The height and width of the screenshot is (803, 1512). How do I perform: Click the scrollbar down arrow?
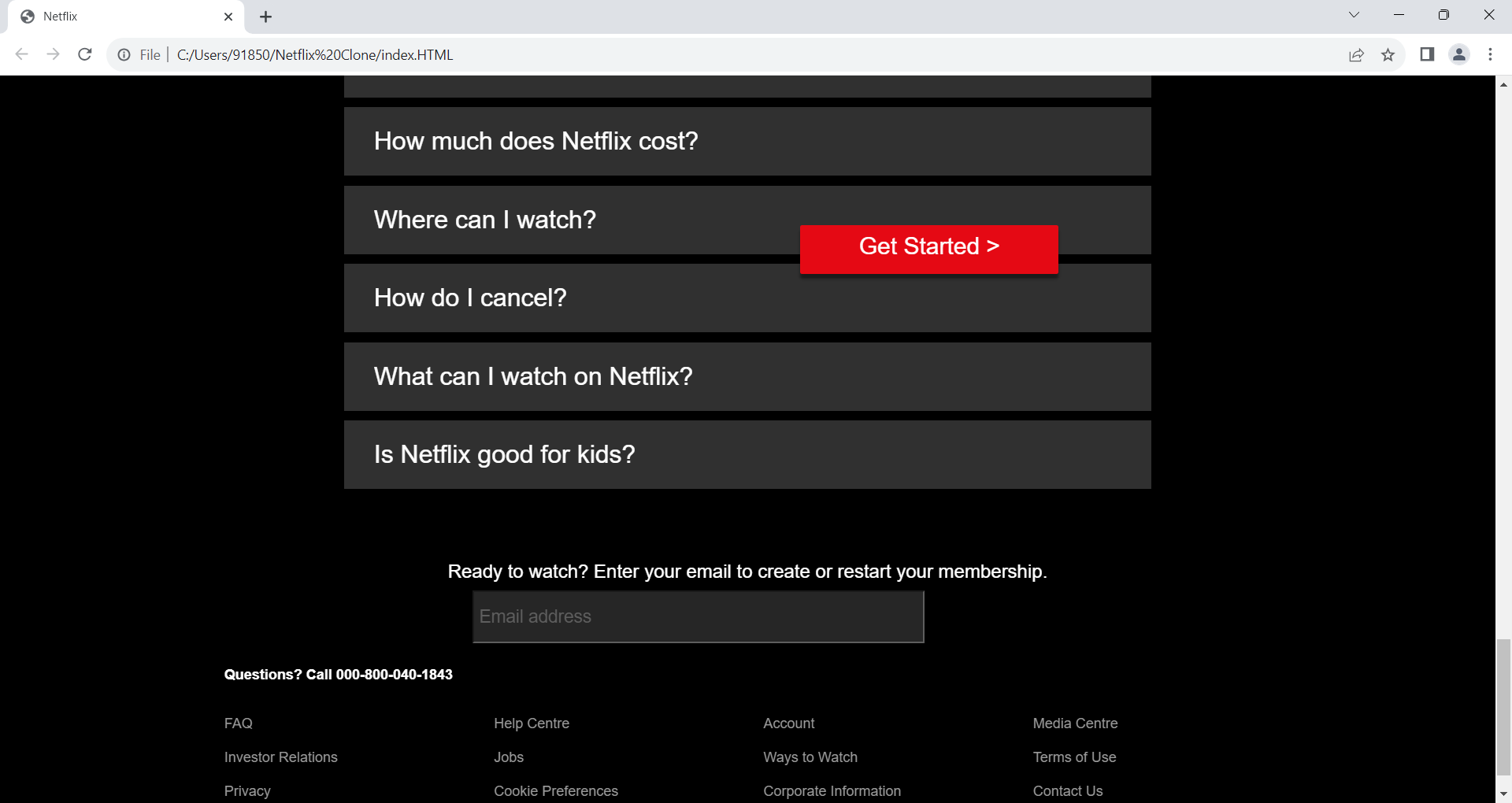pyautogui.click(x=1504, y=794)
